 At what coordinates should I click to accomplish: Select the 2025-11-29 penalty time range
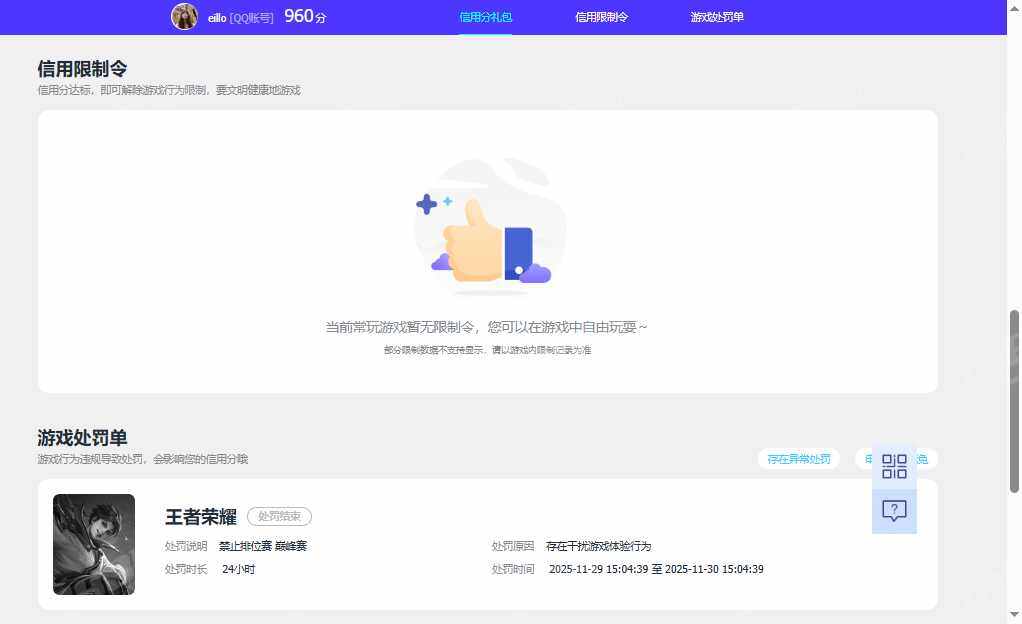point(656,569)
